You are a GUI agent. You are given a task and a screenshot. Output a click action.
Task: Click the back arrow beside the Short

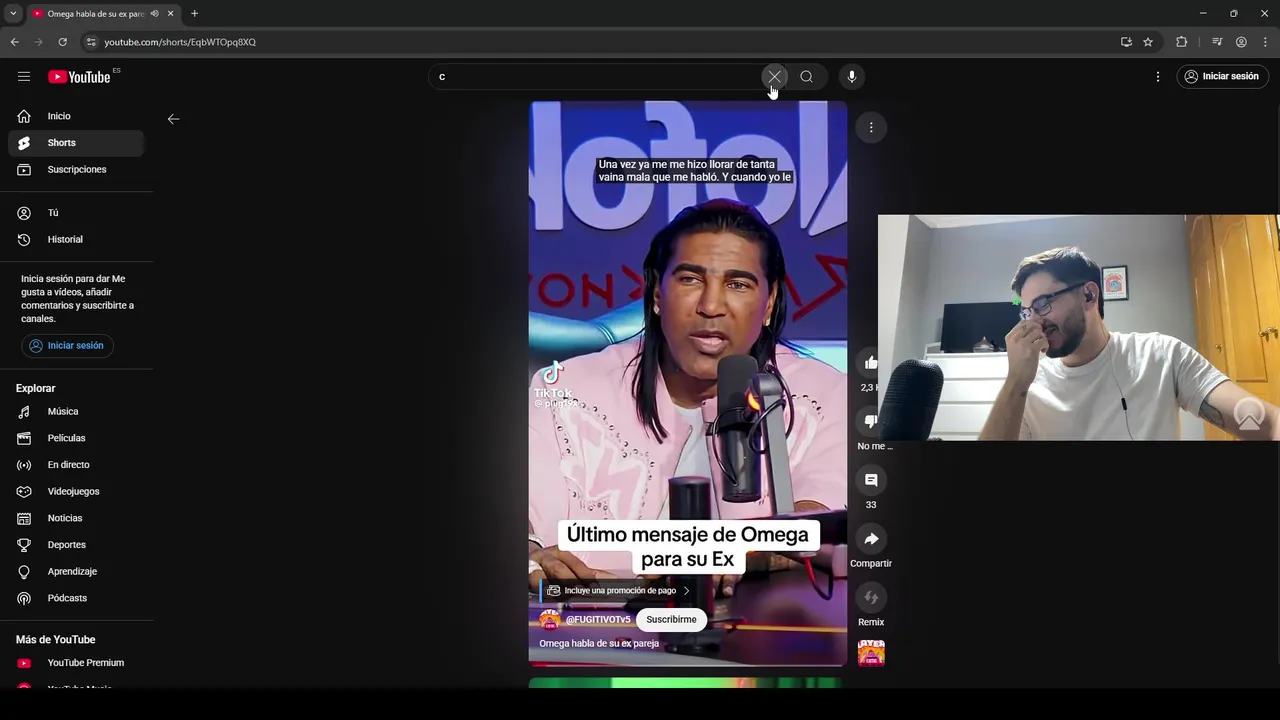(173, 119)
